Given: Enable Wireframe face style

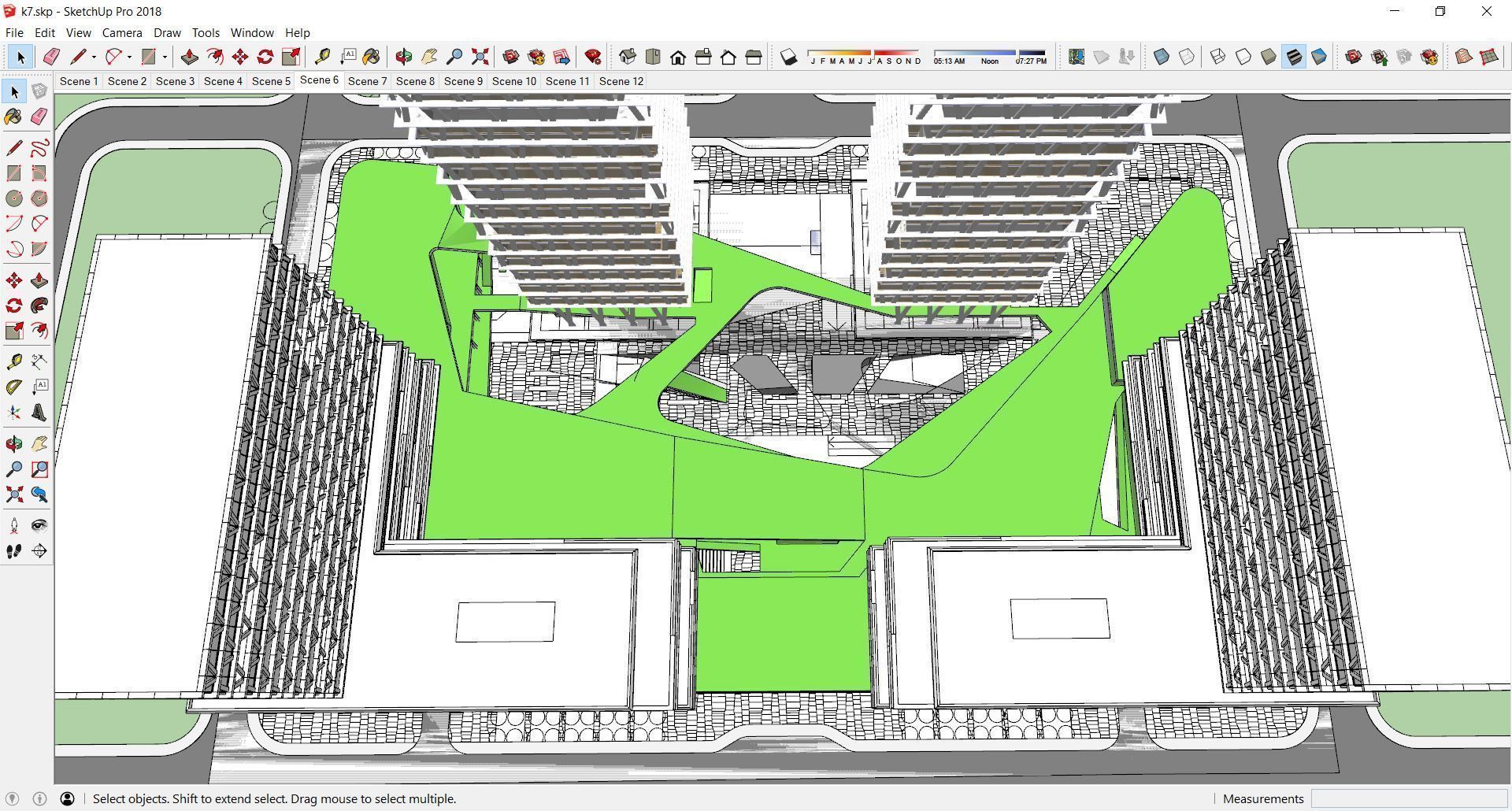Looking at the screenshot, I should [x=1218, y=57].
